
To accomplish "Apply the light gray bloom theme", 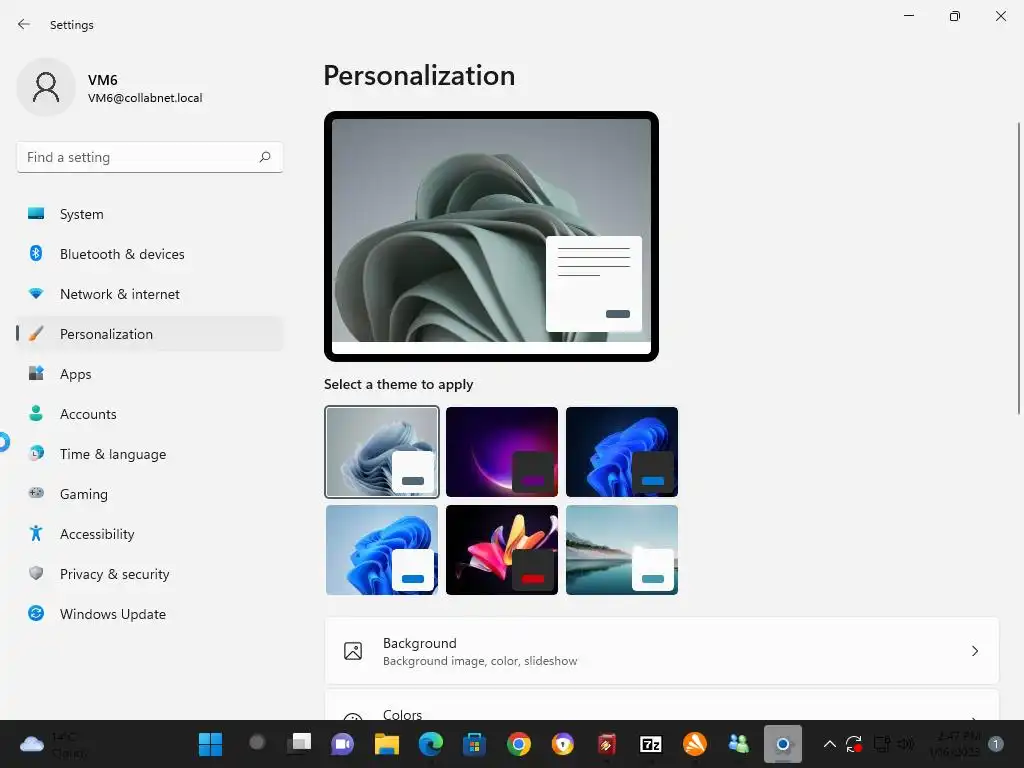I will pyautogui.click(x=381, y=452).
